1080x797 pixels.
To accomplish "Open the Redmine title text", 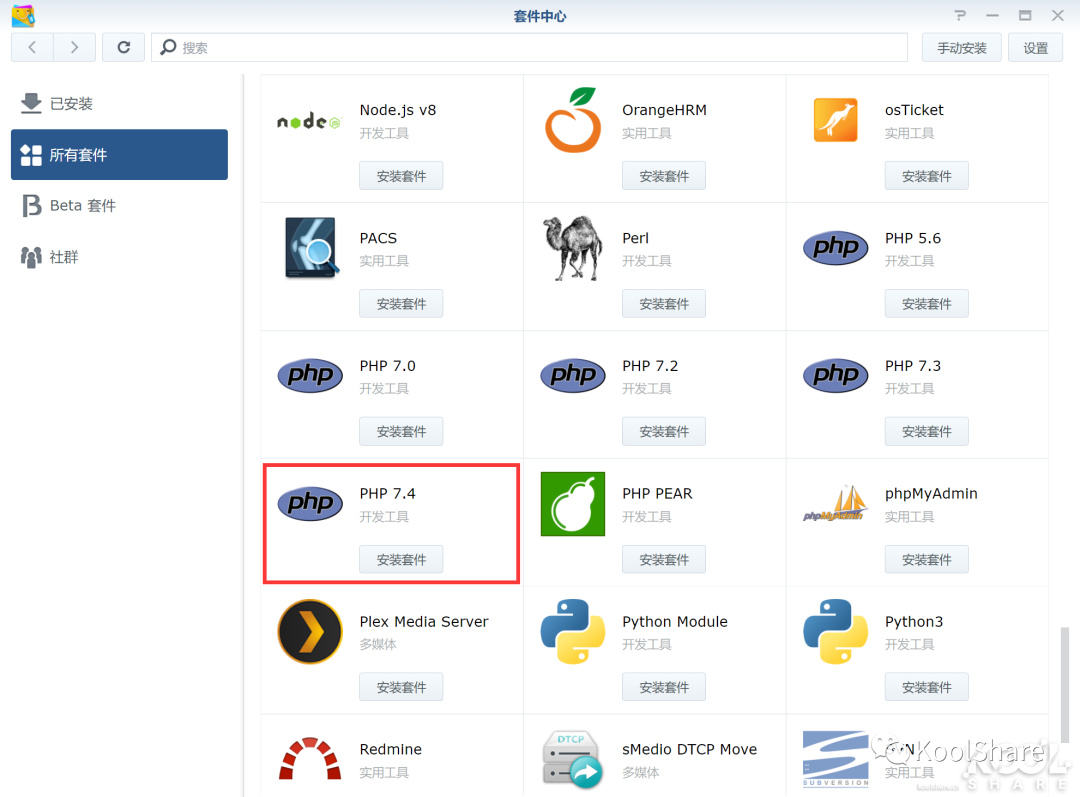I will click(x=391, y=749).
